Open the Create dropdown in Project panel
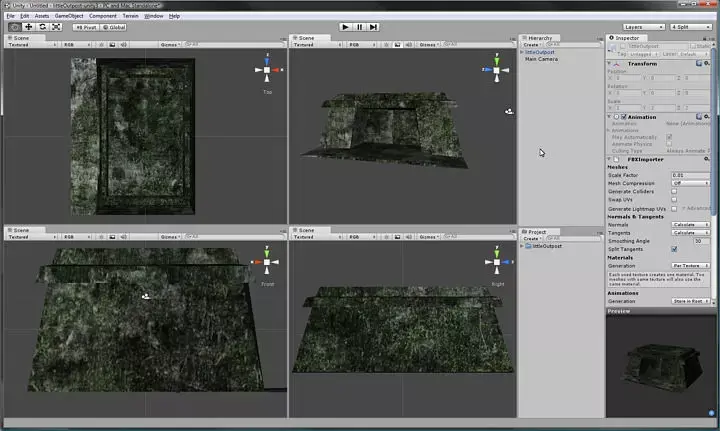 532,239
